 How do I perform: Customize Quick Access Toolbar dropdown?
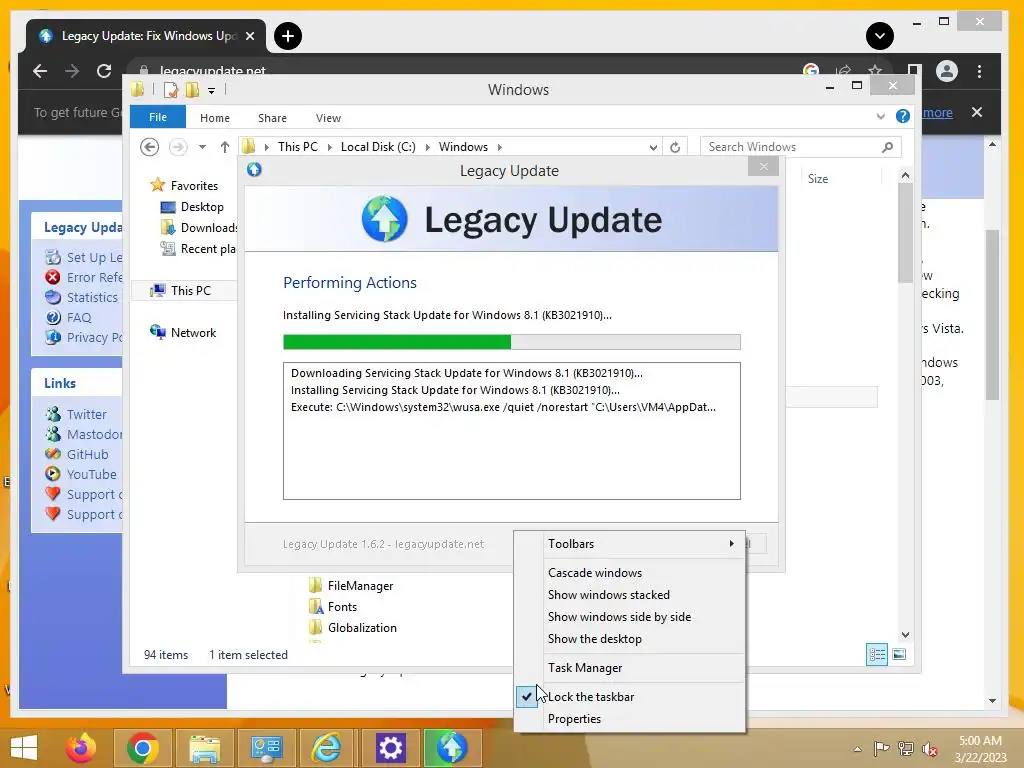[212, 91]
